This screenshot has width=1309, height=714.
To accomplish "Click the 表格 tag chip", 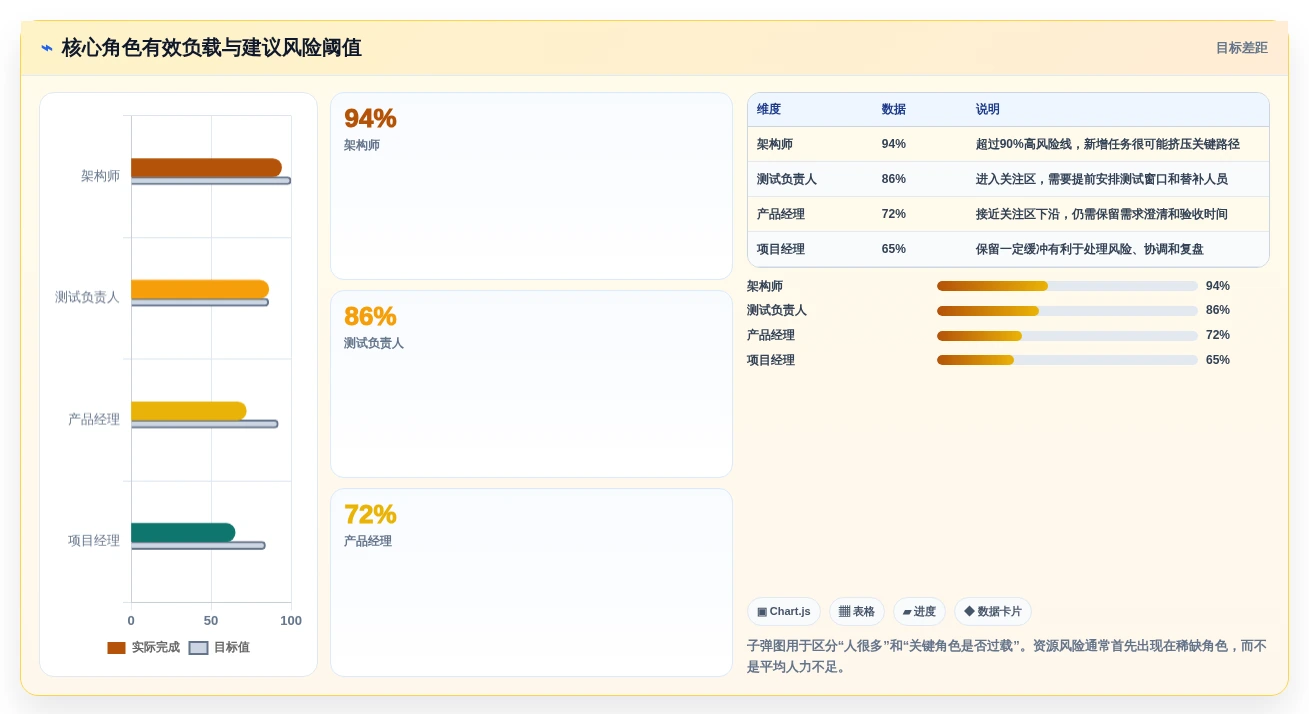I will coord(856,612).
